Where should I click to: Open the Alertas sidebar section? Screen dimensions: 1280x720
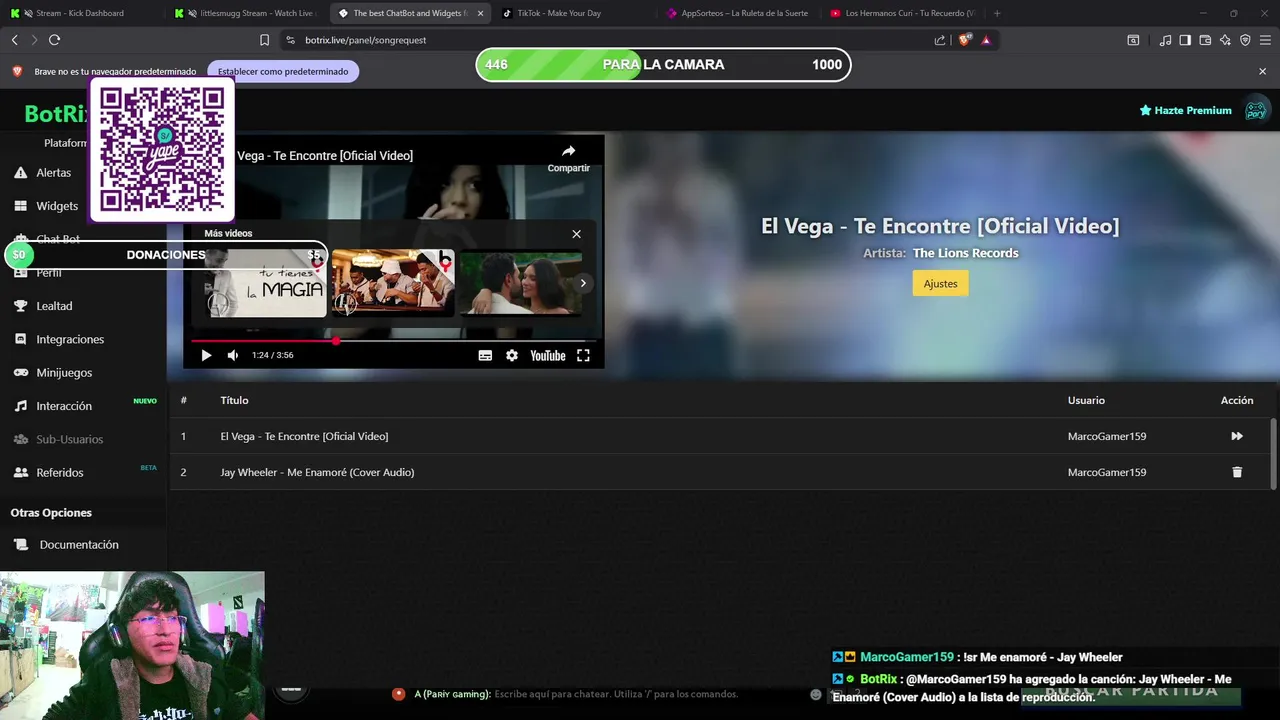tap(43, 172)
